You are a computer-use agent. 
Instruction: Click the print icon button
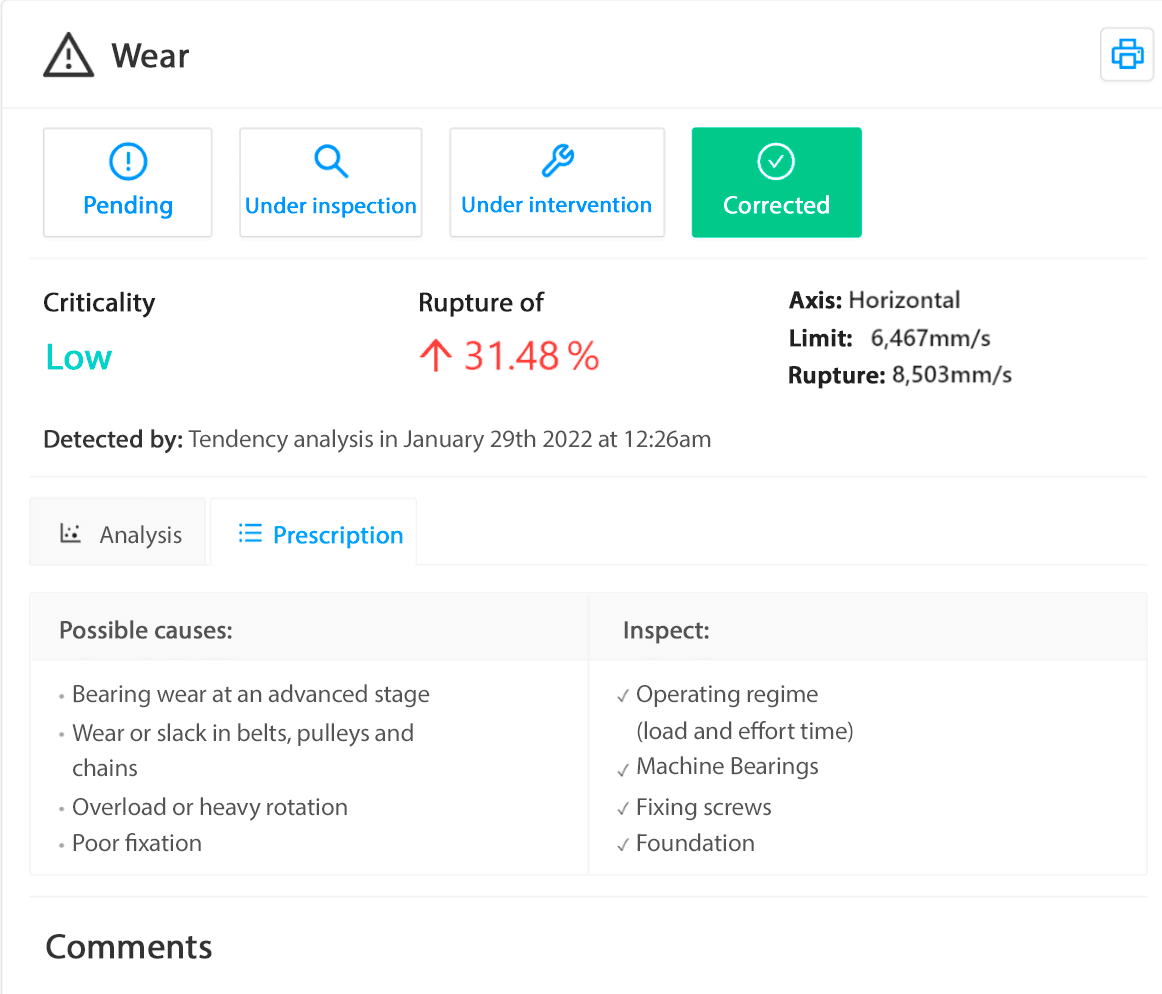[1126, 54]
